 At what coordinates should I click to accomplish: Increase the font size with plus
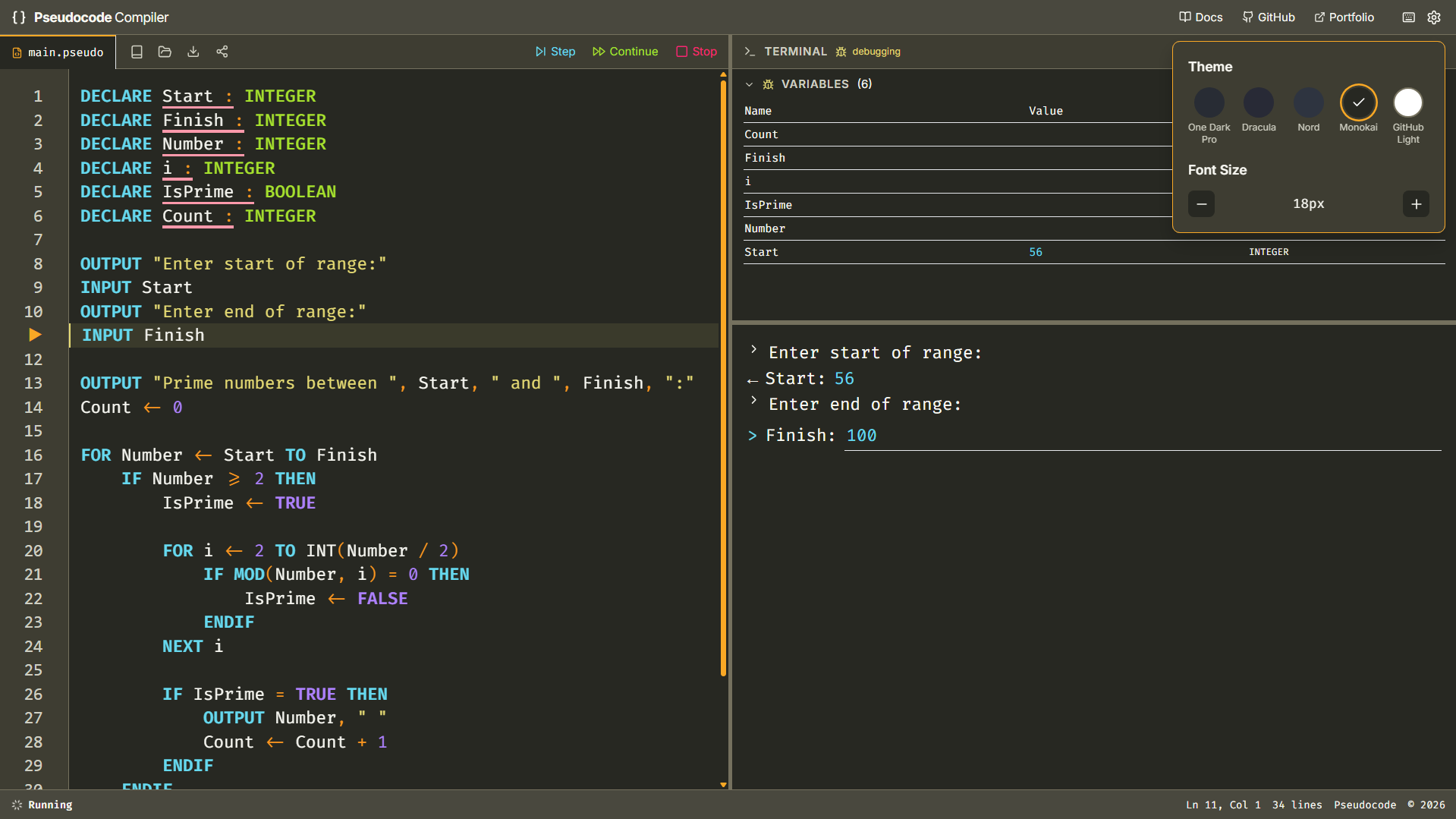click(x=1415, y=203)
